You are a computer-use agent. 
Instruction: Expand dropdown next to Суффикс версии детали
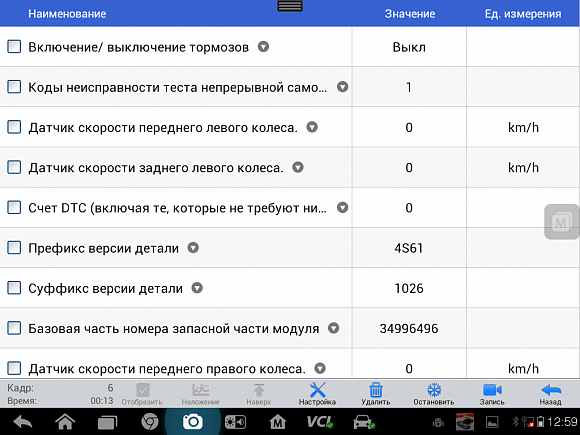click(x=197, y=288)
